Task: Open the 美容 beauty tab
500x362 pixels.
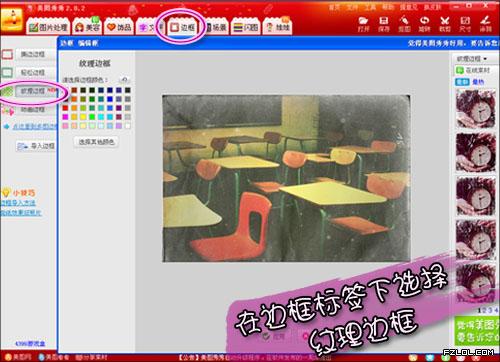Action: 87,27
